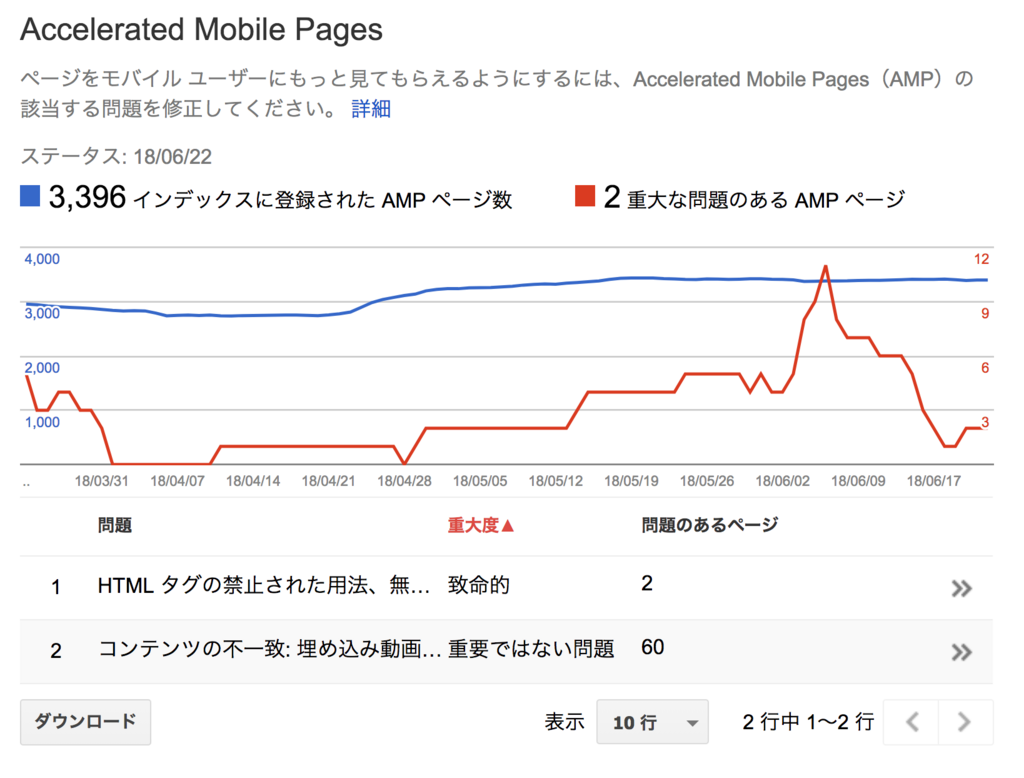Click ステータス: 18/06/22 status text
Screen dimensions: 1024x778
click(x=116, y=157)
